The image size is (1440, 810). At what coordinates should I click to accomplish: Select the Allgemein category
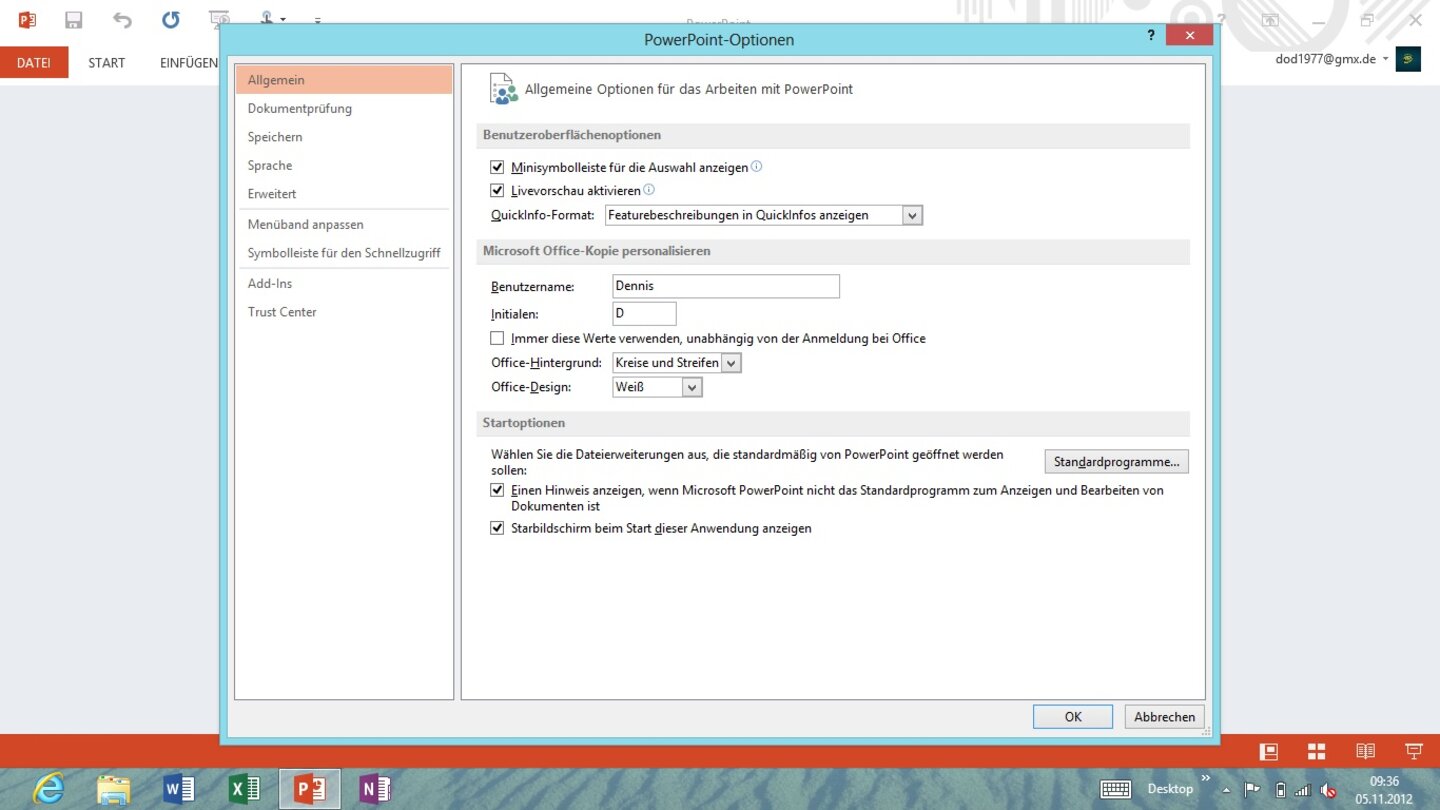pyautogui.click(x=344, y=80)
